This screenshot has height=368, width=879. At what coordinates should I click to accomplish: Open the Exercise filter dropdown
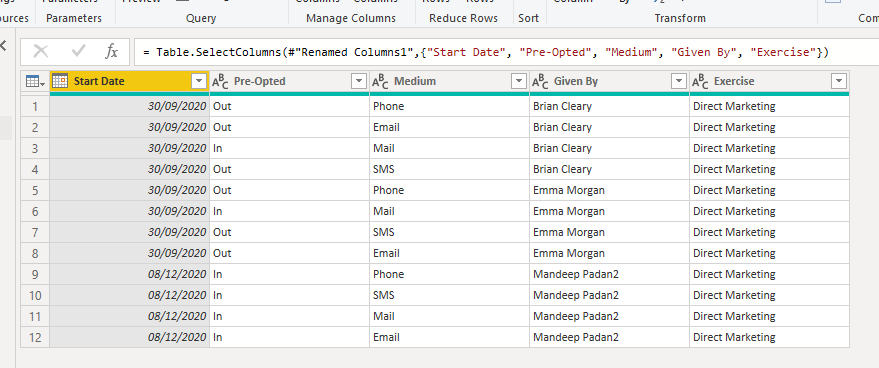pos(839,81)
